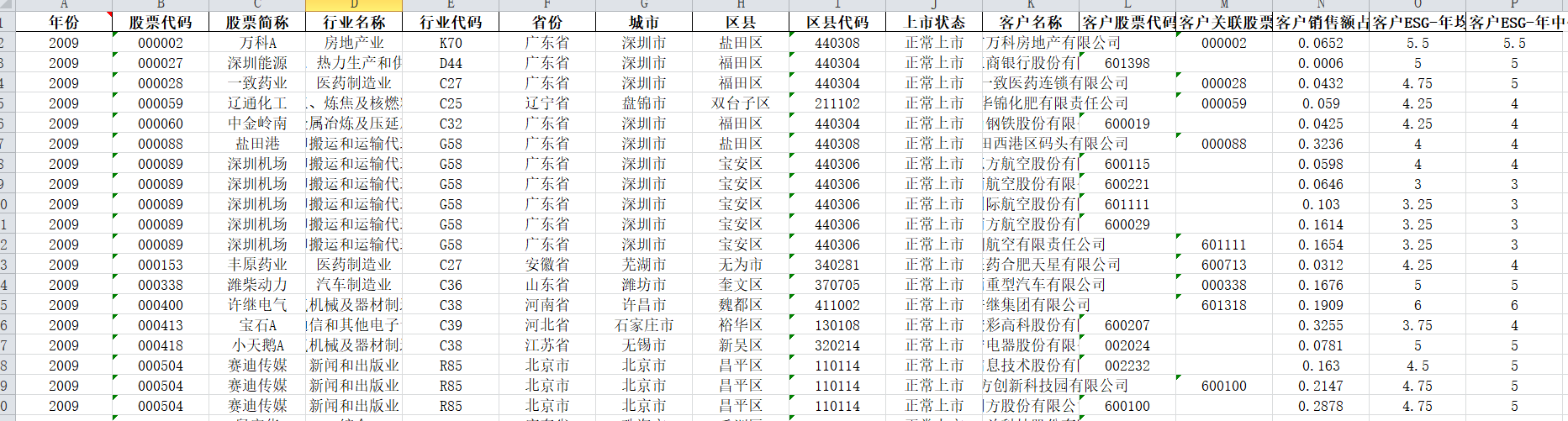Click district code cell 320214
This screenshot has height=421, width=1568.
(x=837, y=345)
